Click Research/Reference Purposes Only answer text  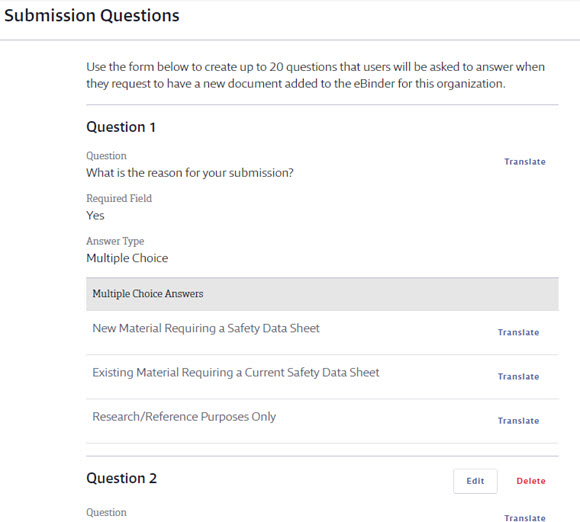click(184, 417)
